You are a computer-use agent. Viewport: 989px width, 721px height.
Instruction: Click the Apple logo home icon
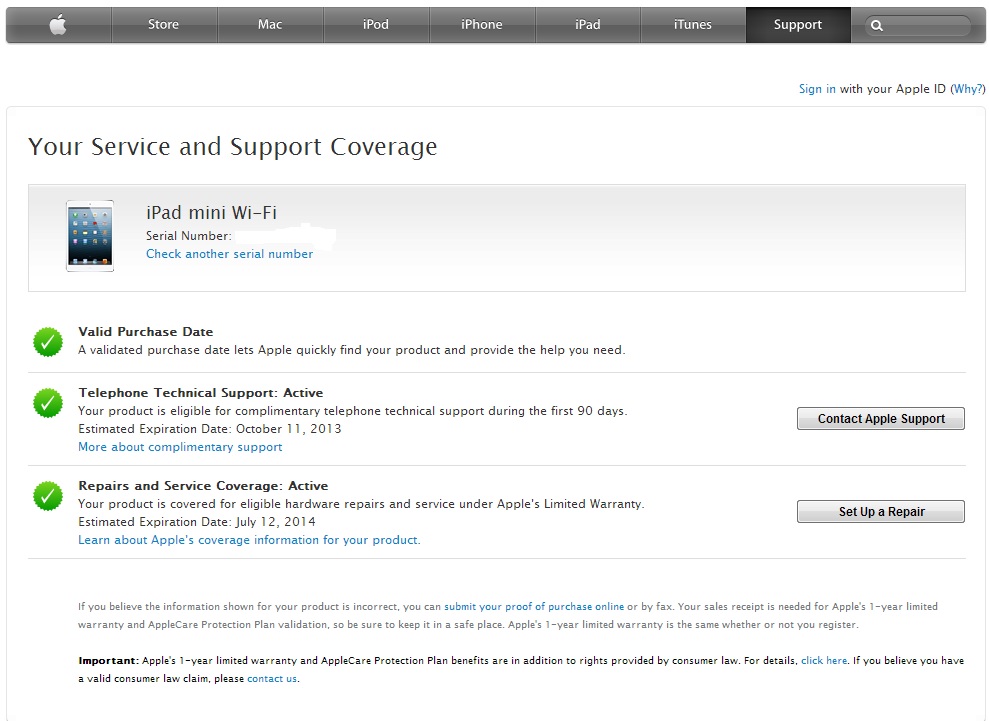(x=58, y=25)
